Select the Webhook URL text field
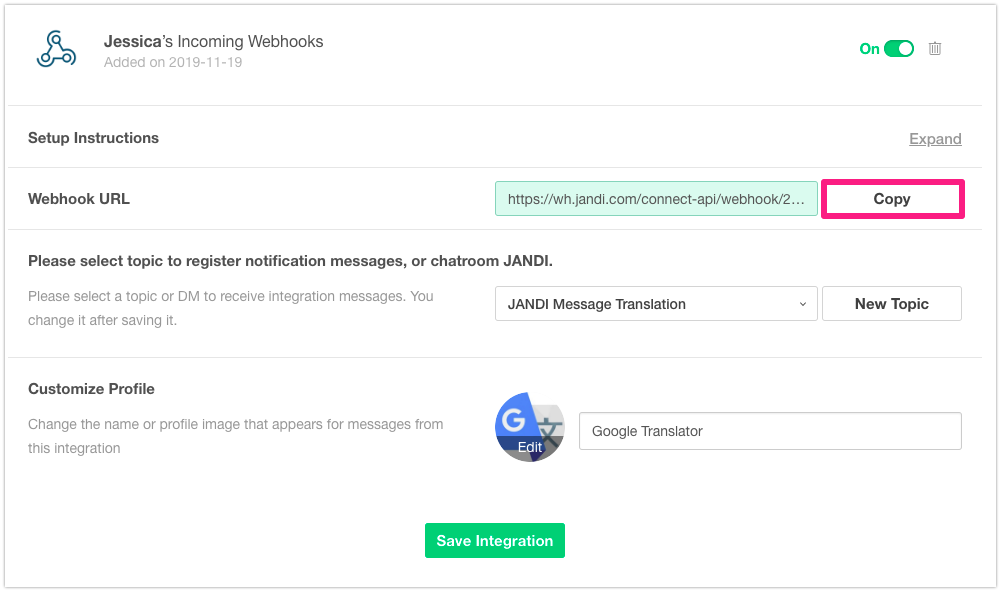This screenshot has width=1001, height=592. coord(656,199)
